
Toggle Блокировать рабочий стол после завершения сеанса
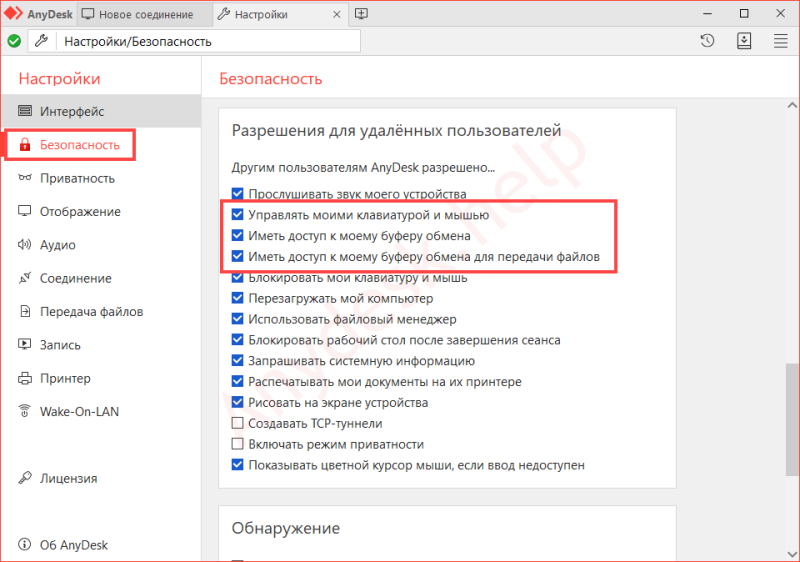237,340
